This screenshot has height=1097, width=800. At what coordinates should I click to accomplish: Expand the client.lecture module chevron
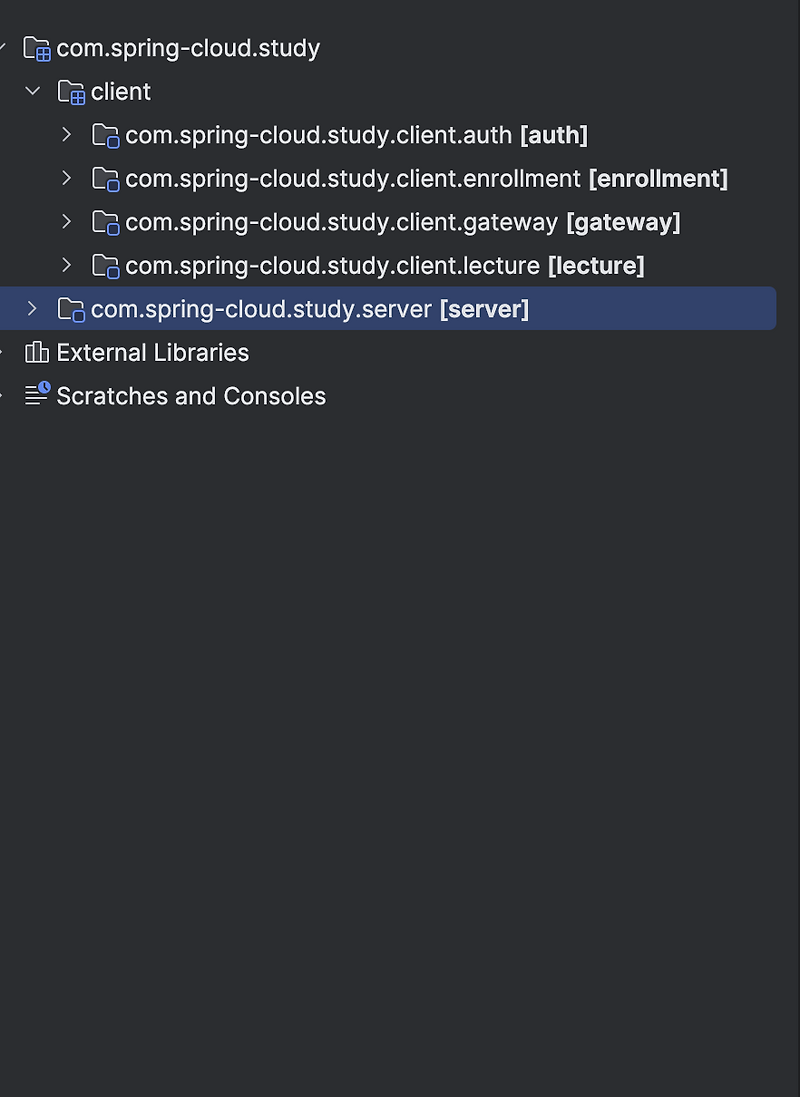tap(67, 265)
